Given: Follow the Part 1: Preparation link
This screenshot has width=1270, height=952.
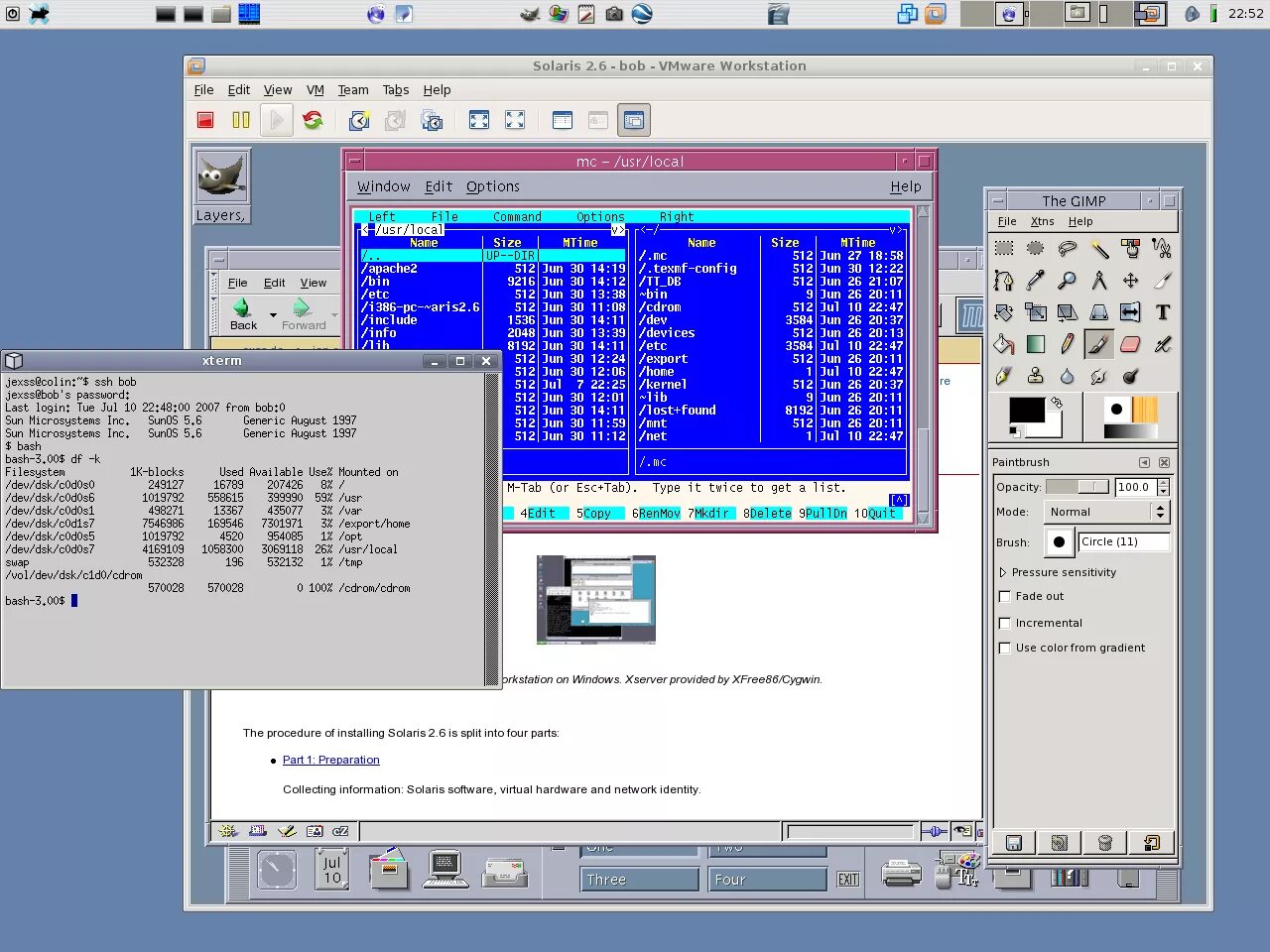Looking at the screenshot, I should (330, 760).
